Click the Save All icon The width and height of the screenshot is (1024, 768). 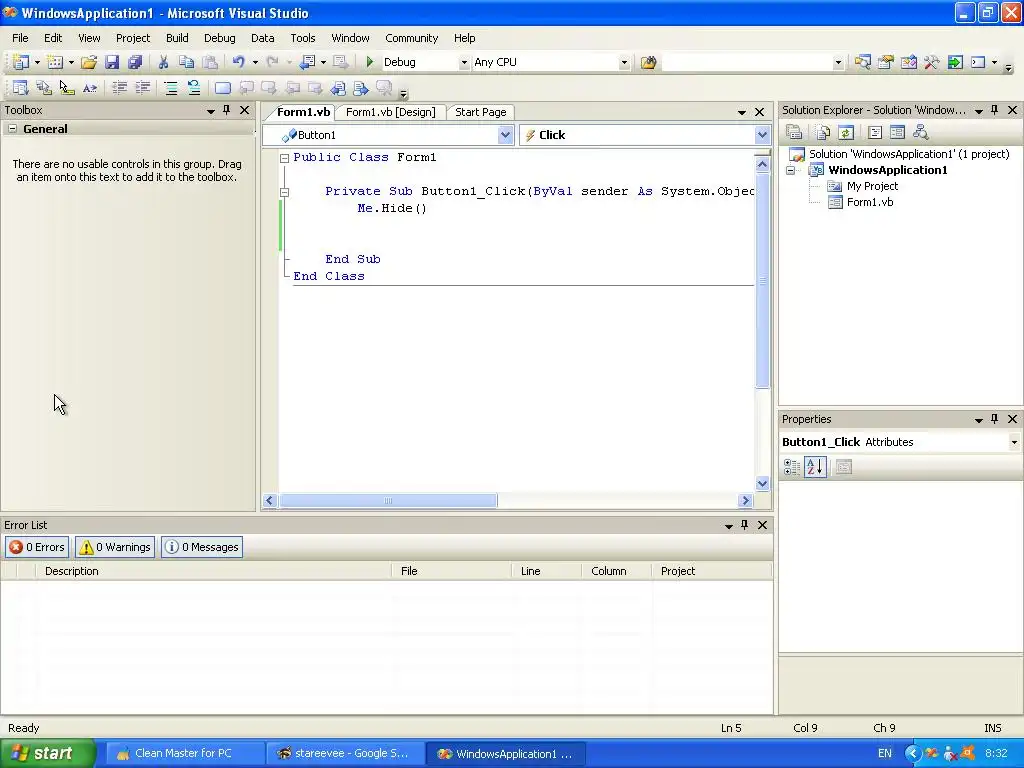tap(135, 62)
